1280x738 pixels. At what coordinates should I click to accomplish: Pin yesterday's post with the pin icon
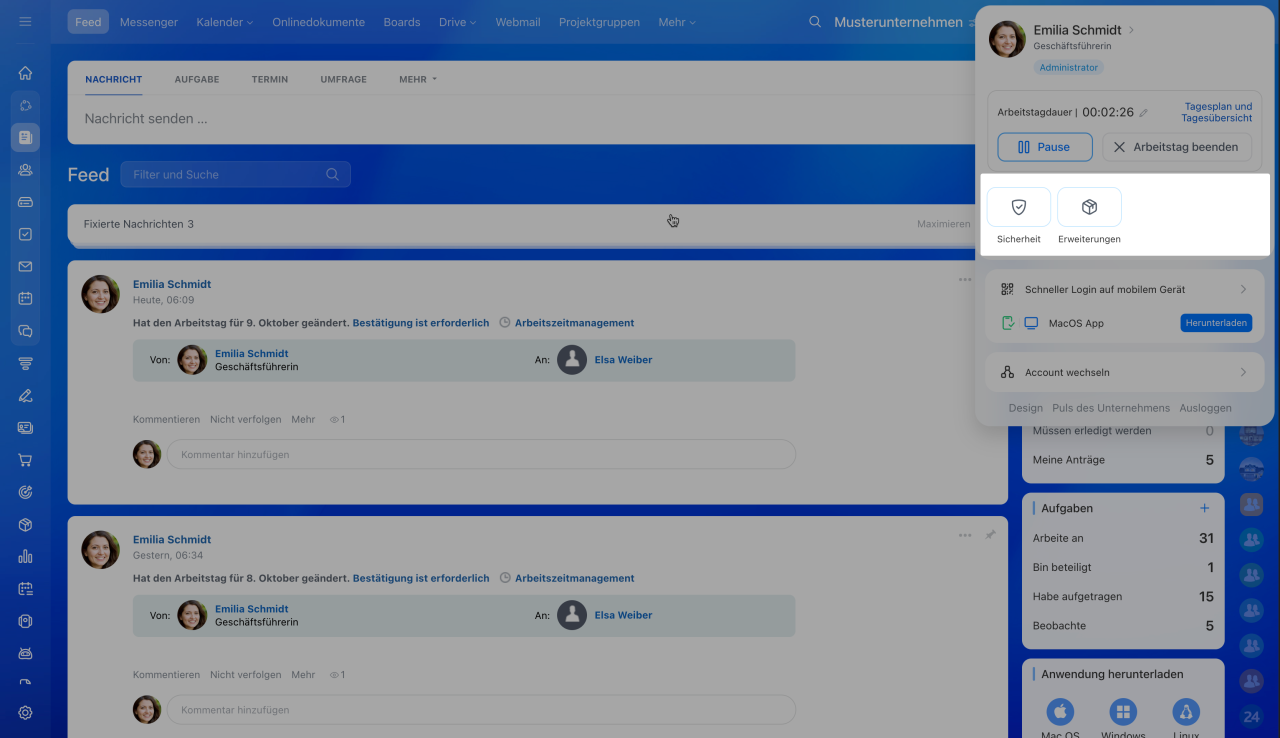point(990,535)
